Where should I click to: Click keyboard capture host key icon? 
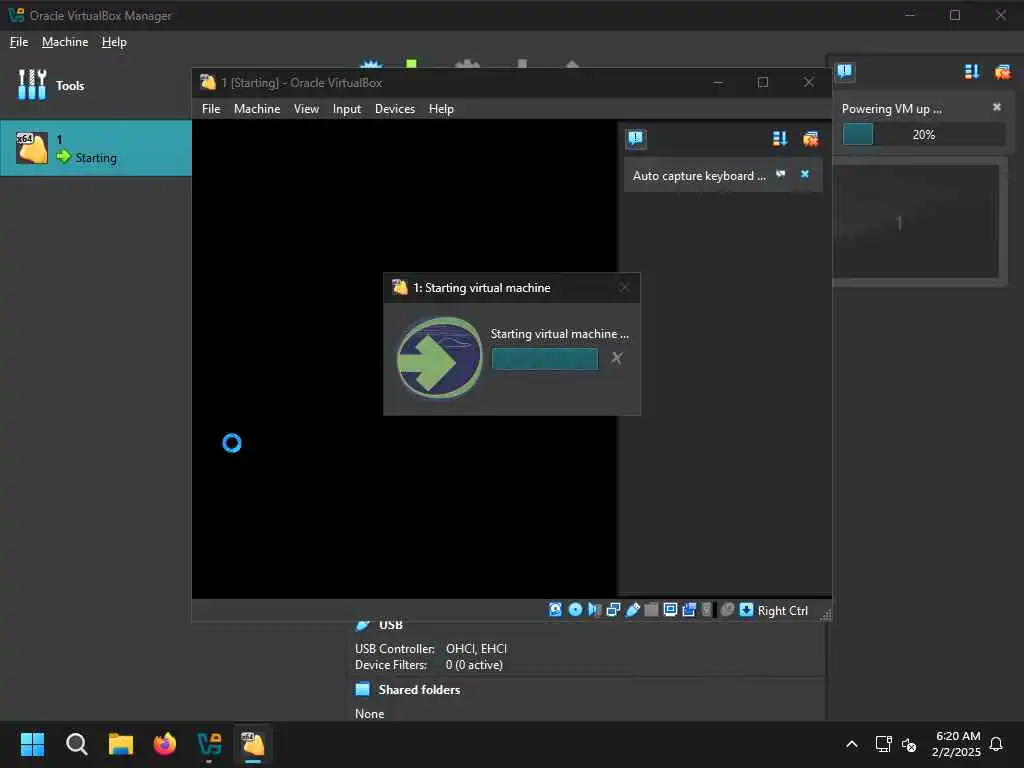746,609
